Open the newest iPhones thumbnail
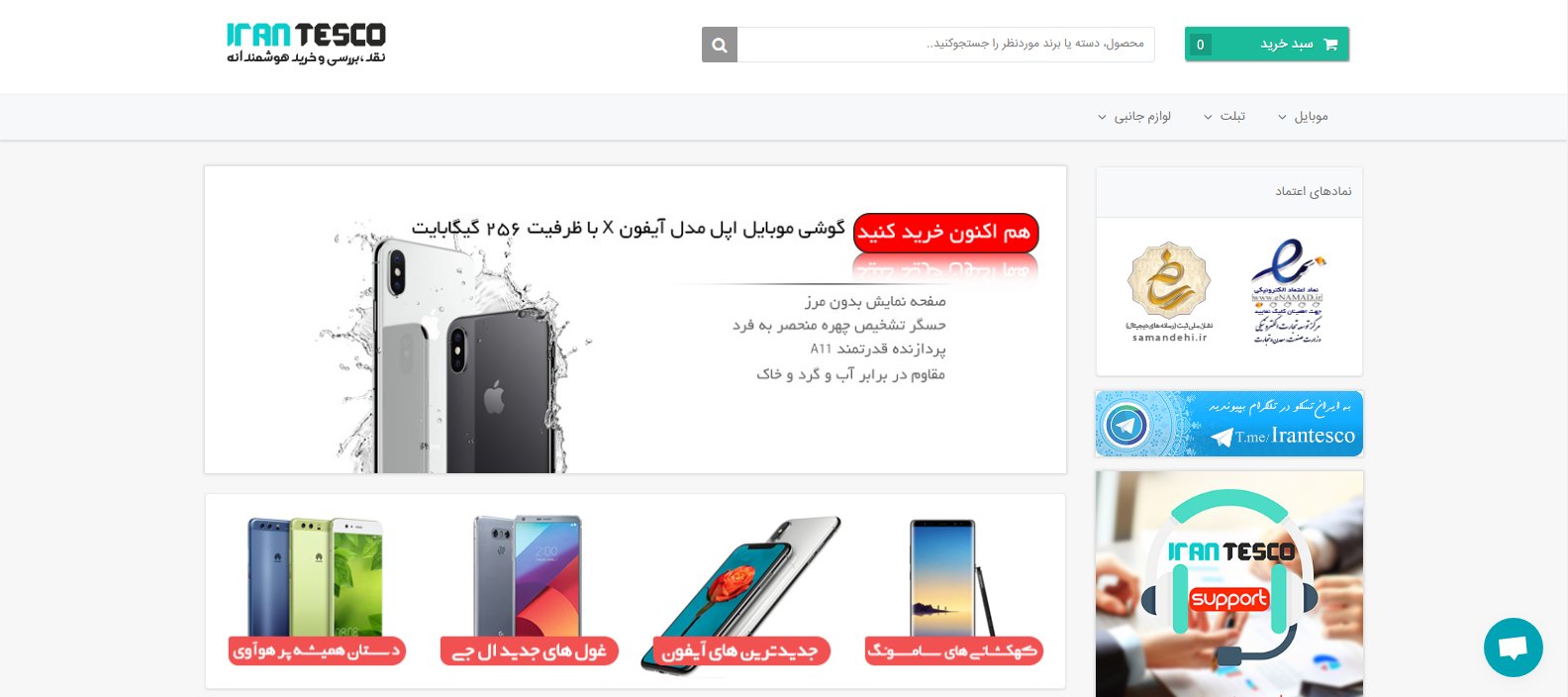 (740, 594)
